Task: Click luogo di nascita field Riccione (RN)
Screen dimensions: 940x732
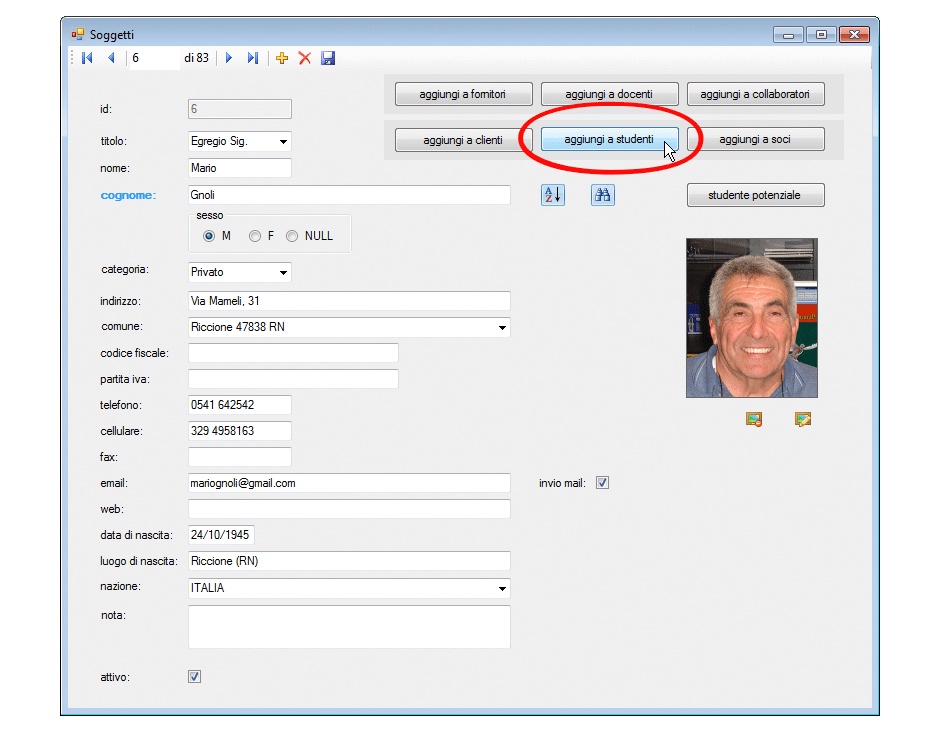Action: (x=349, y=561)
